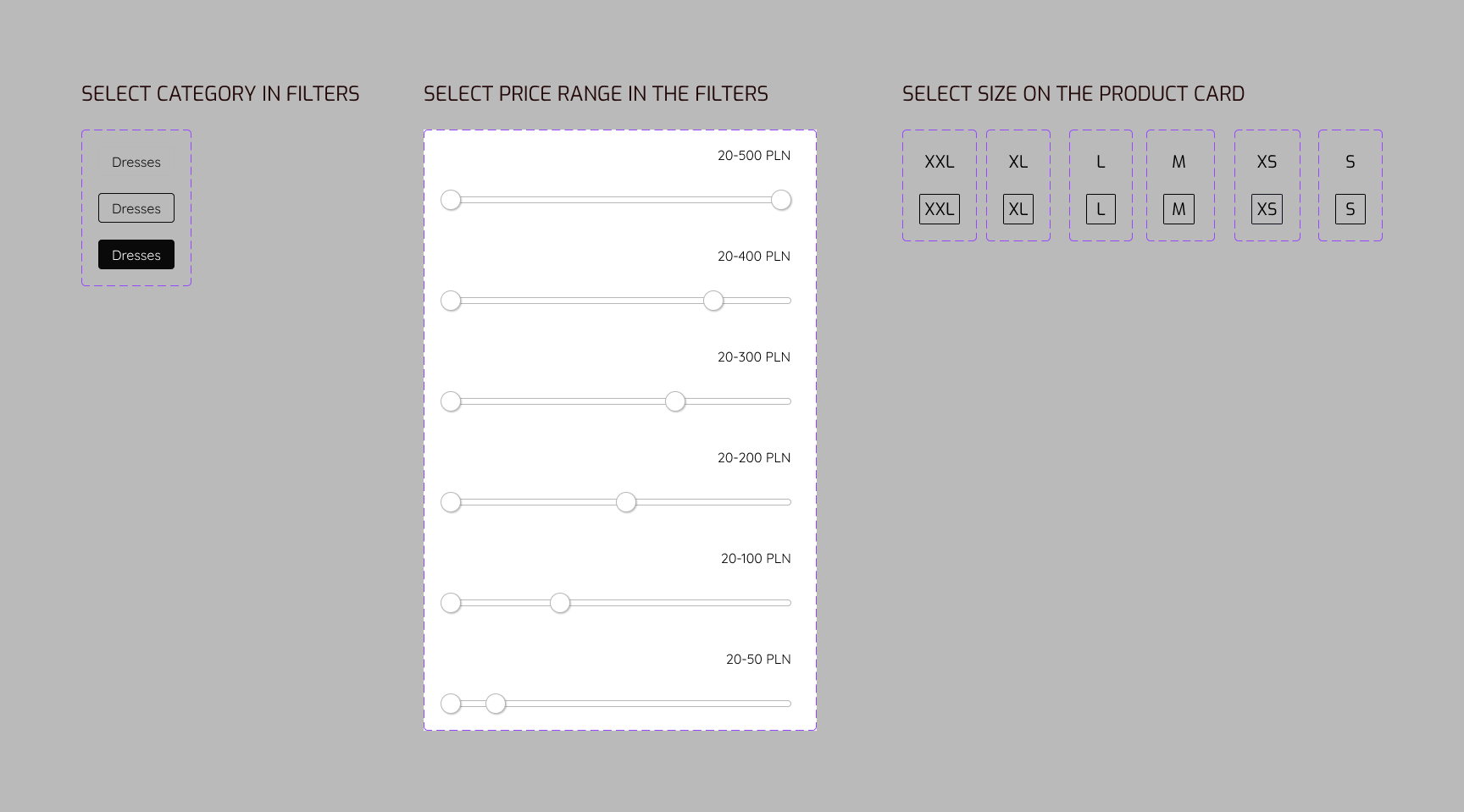Click the unboxed XXL size label
1464x812 pixels.
pyautogui.click(x=939, y=162)
